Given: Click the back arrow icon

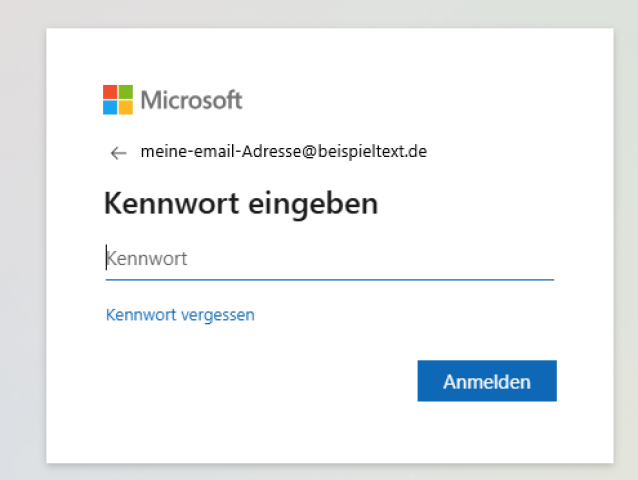Looking at the screenshot, I should point(119,153).
